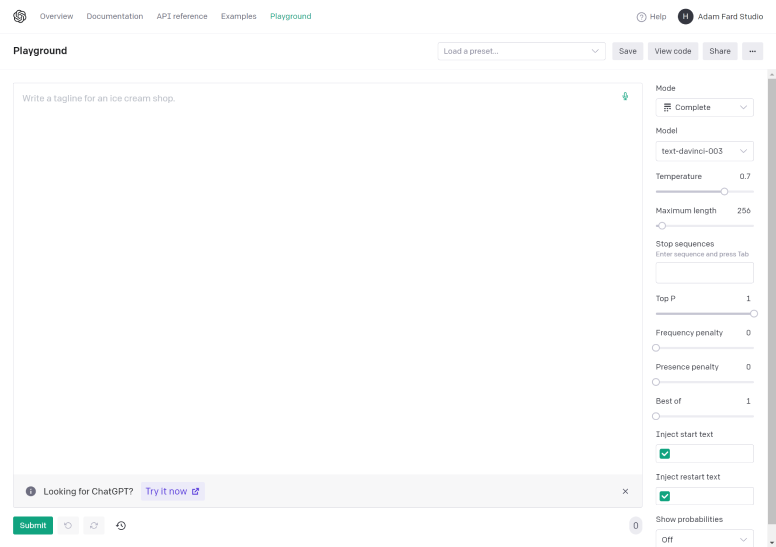This screenshot has height=547, width=776.
Task: Click the Temperature slider handle
Action: [724, 191]
